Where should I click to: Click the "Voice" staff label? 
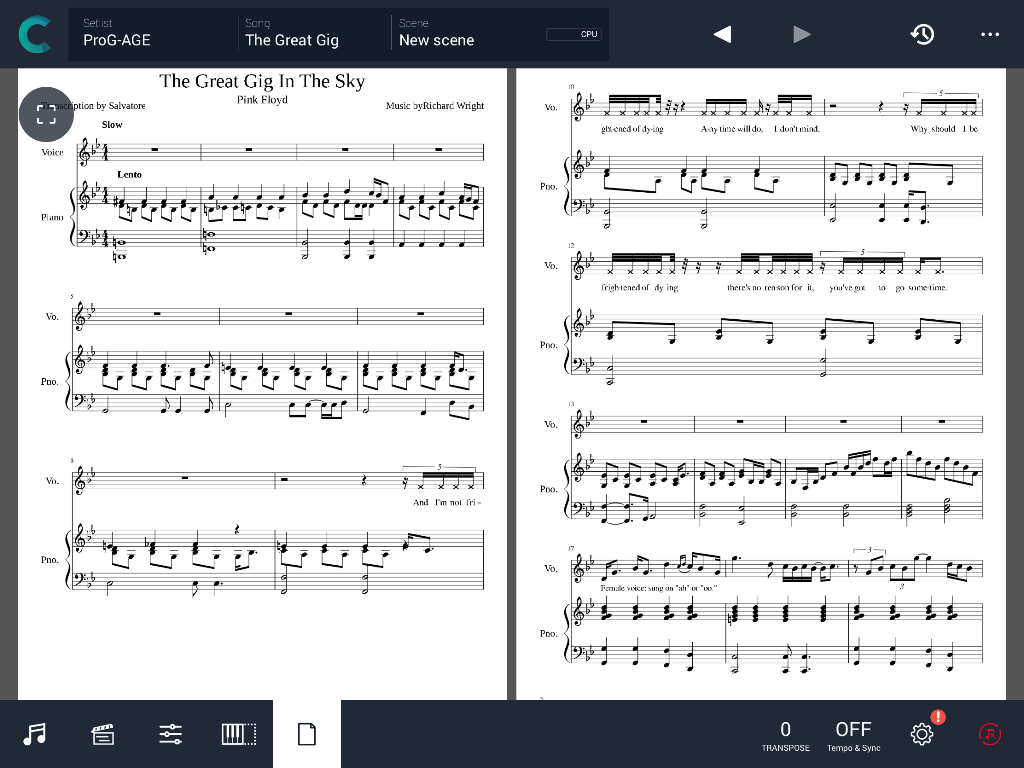(x=52, y=152)
